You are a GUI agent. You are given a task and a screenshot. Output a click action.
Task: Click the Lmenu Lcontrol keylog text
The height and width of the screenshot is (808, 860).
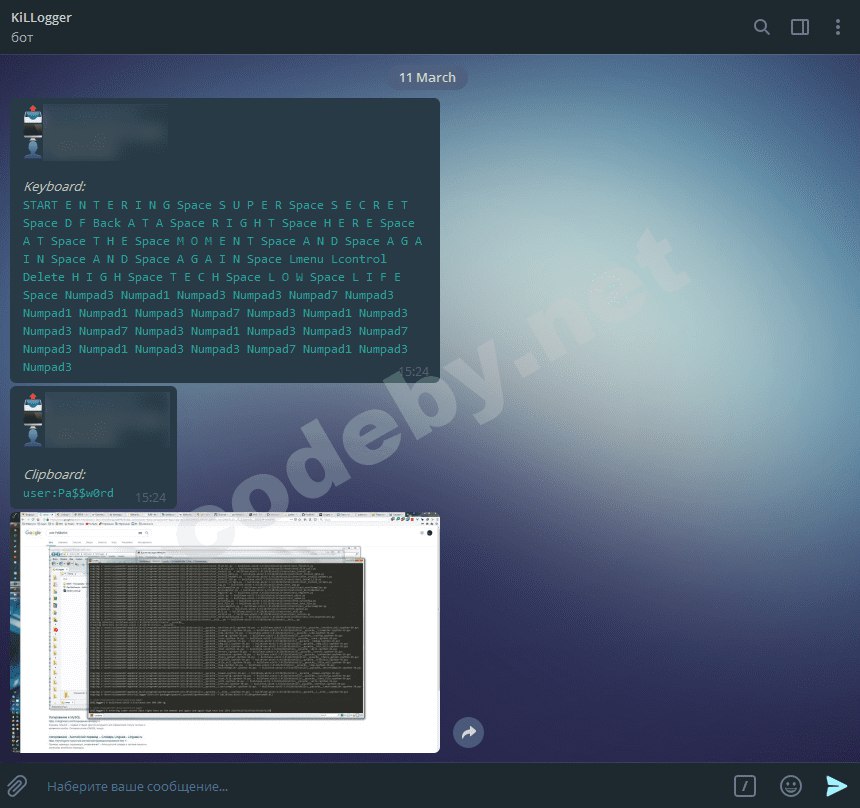pyautogui.click(x=337, y=258)
